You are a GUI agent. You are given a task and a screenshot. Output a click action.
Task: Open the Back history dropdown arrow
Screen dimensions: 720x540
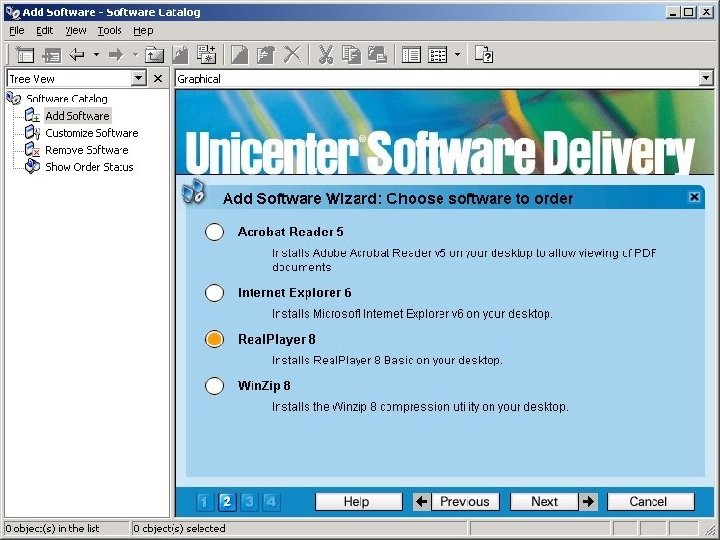96,55
